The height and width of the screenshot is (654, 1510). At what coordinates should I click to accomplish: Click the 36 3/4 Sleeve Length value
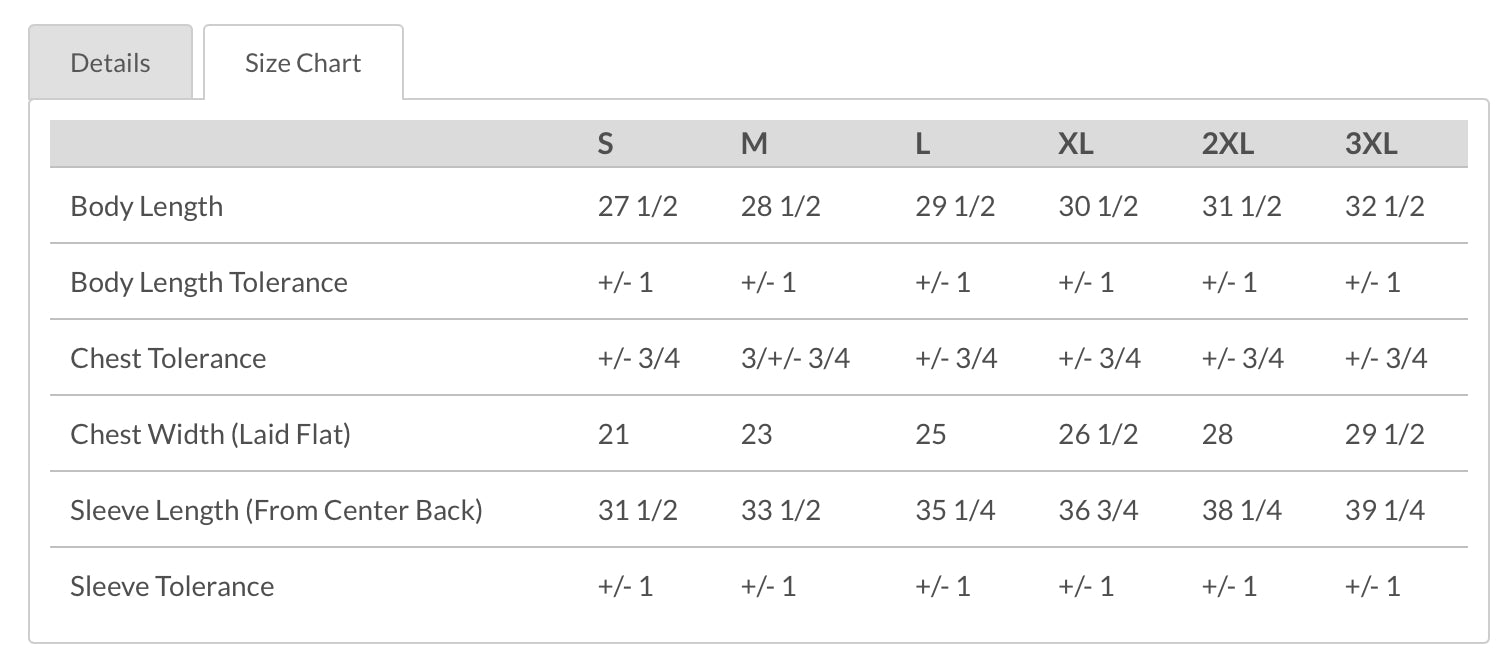(x=1098, y=510)
